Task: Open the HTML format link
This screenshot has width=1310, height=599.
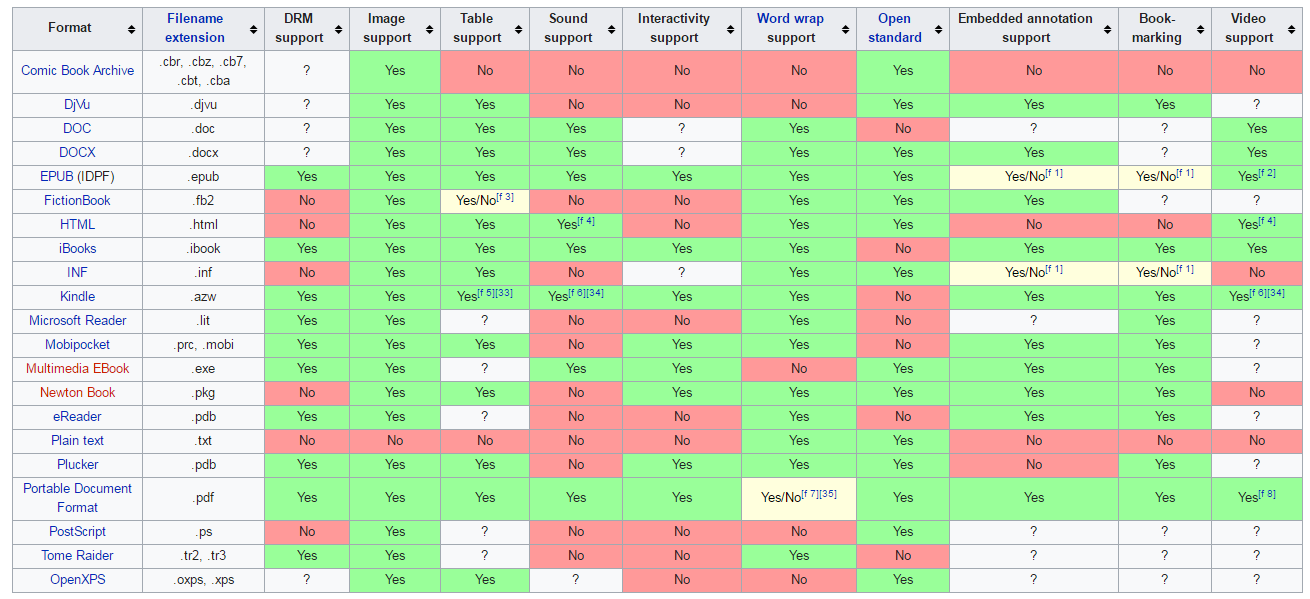Action: point(77,225)
